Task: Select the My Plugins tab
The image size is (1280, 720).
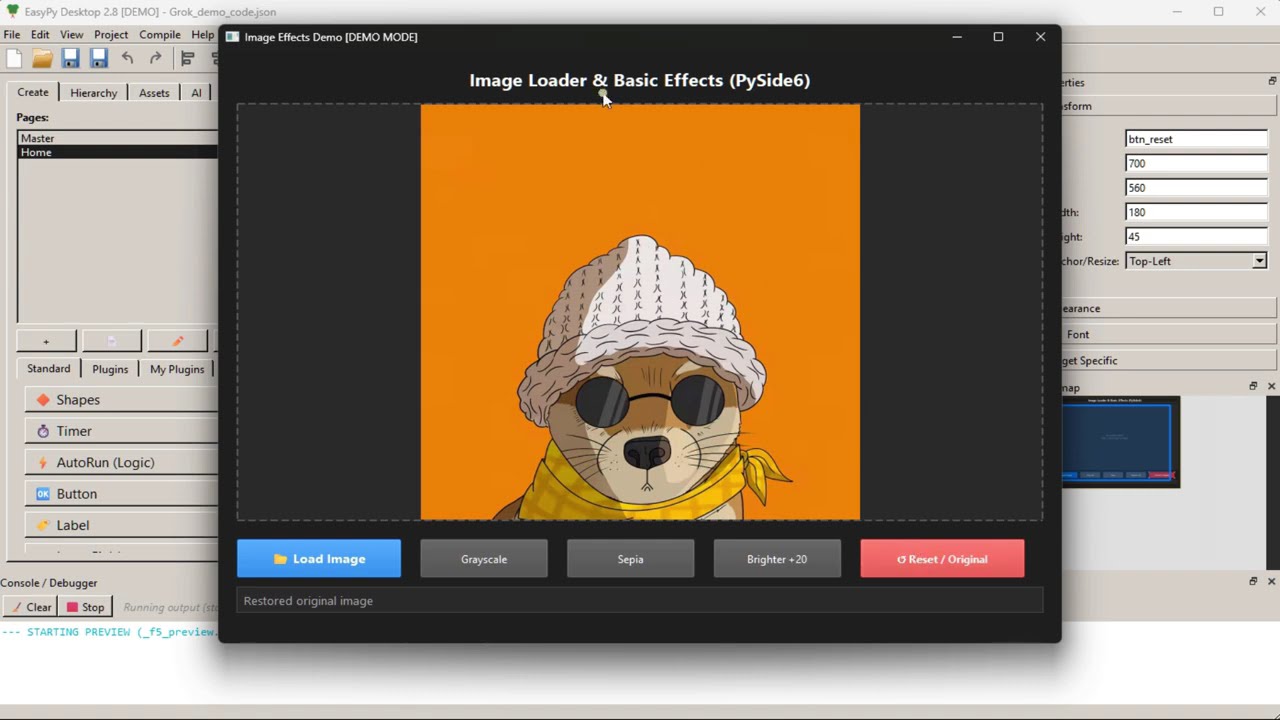Action: 177,369
